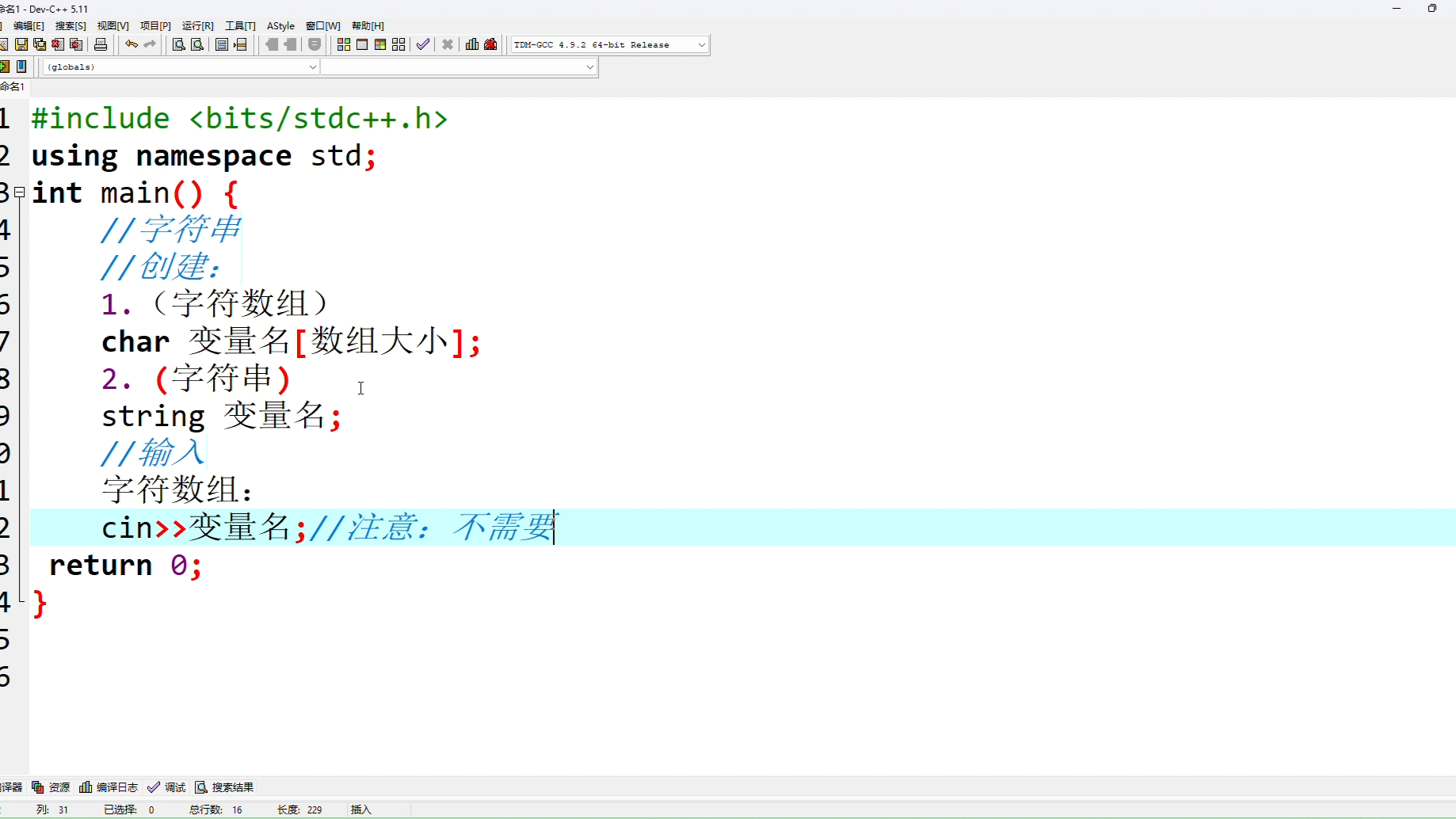The image size is (1456, 819).
Task: Open the 编辑[E] menu
Action: 29,26
